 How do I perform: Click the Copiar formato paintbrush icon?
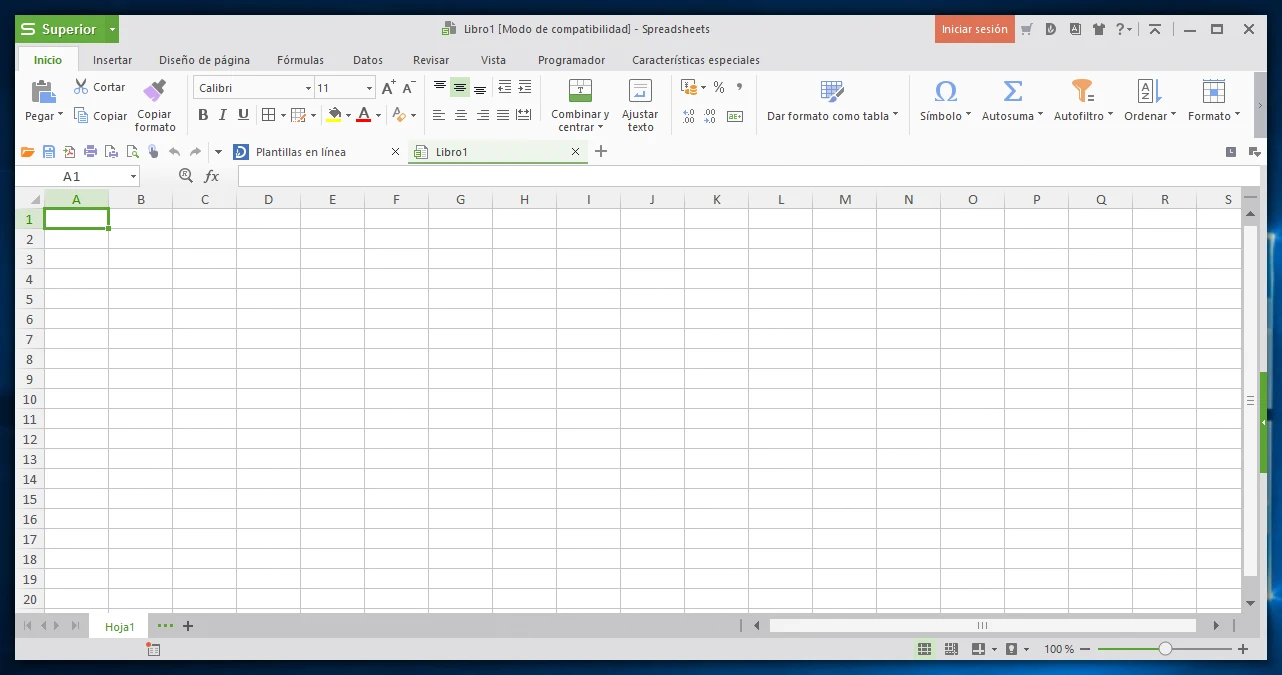point(154,91)
